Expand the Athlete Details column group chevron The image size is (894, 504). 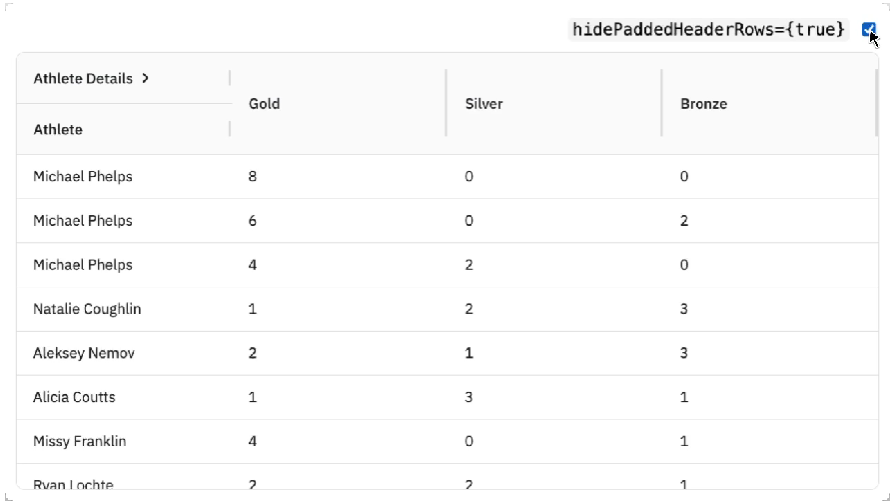(x=145, y=78)
